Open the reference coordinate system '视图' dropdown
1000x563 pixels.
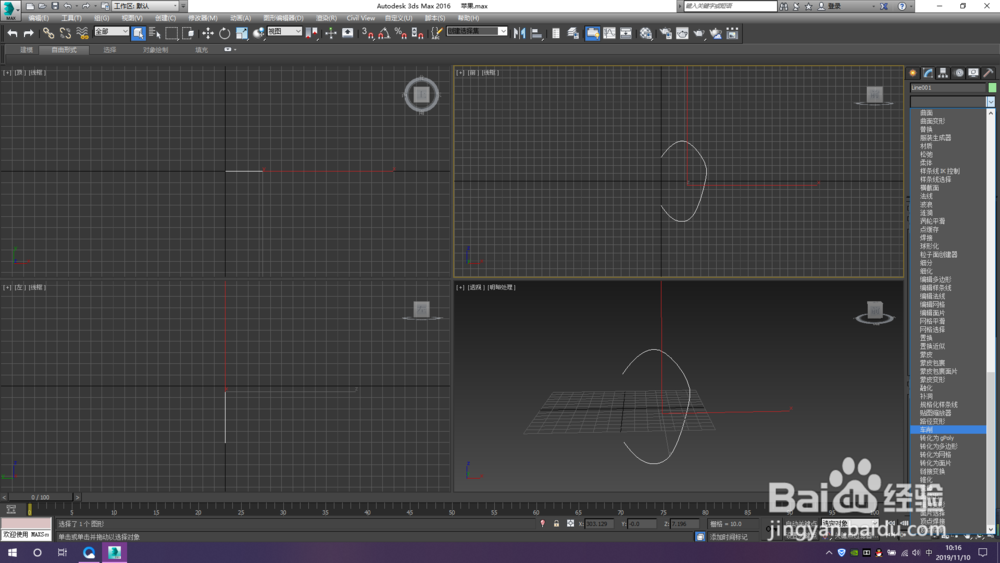[285, 32]
